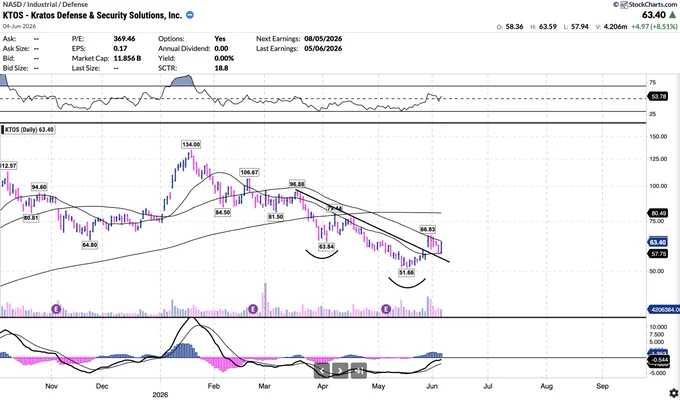Click the Nov month axis label
Image resolution: width=680 pixels, height=400 pixels.
[x=52, y=386]
